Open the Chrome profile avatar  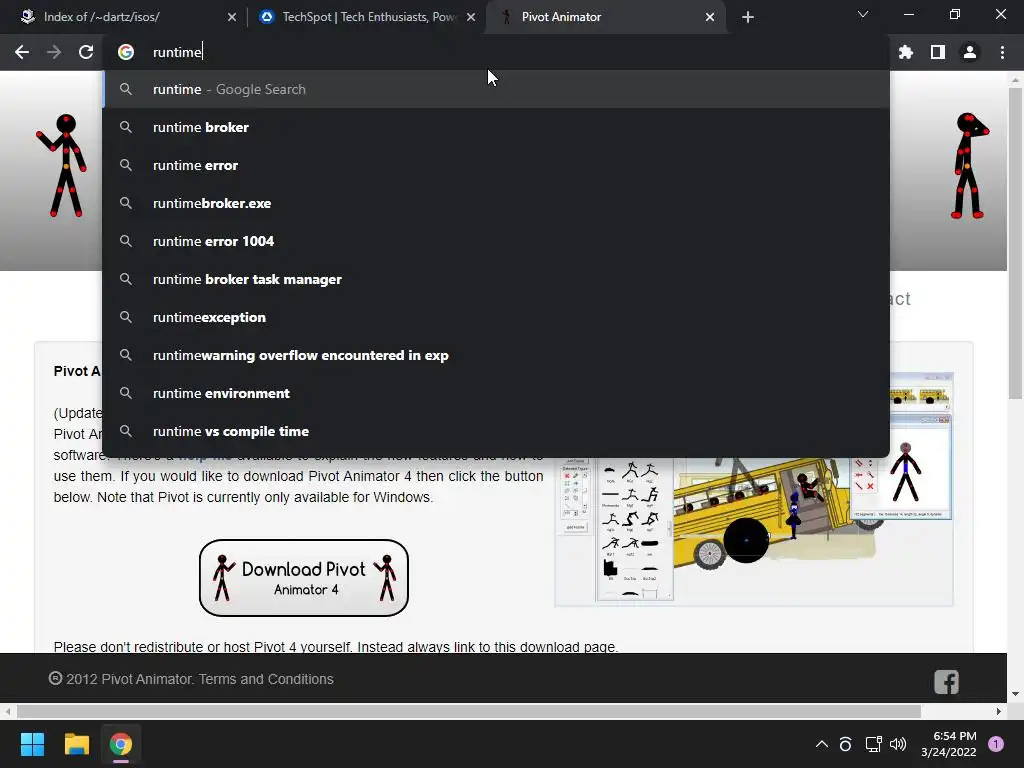[x=970, y=52]
